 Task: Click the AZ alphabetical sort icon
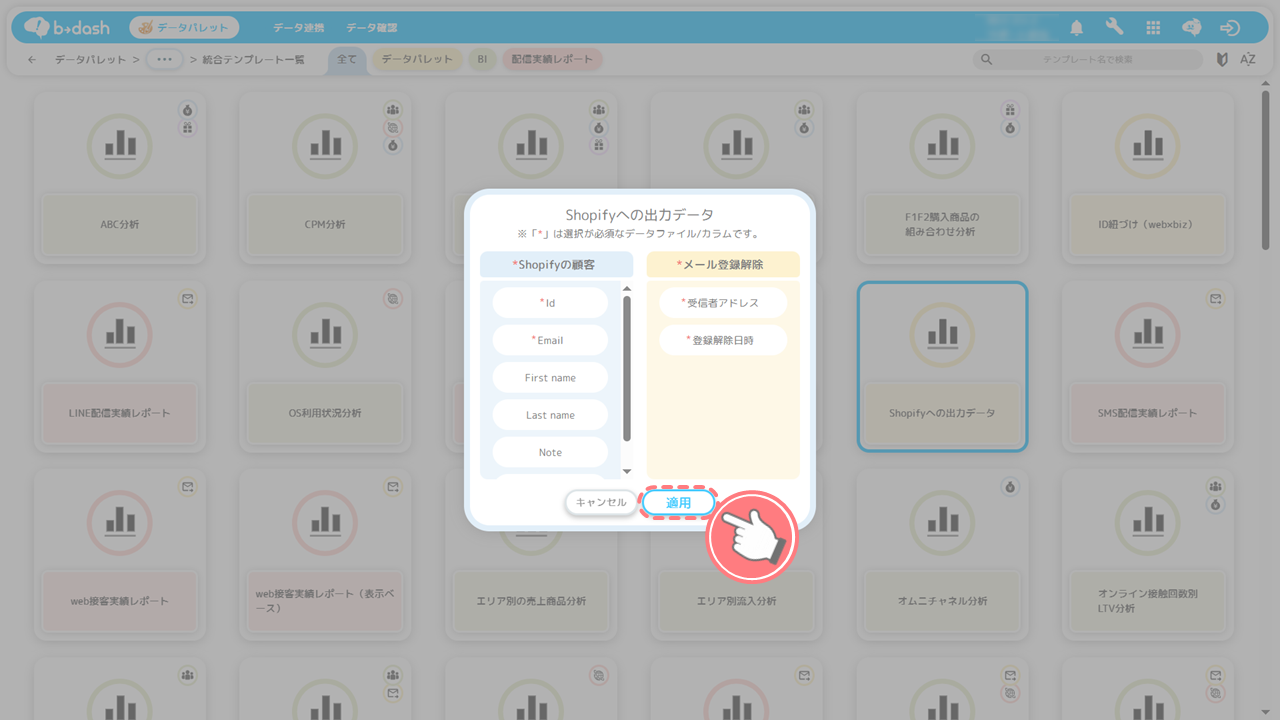coord(1248,60)
